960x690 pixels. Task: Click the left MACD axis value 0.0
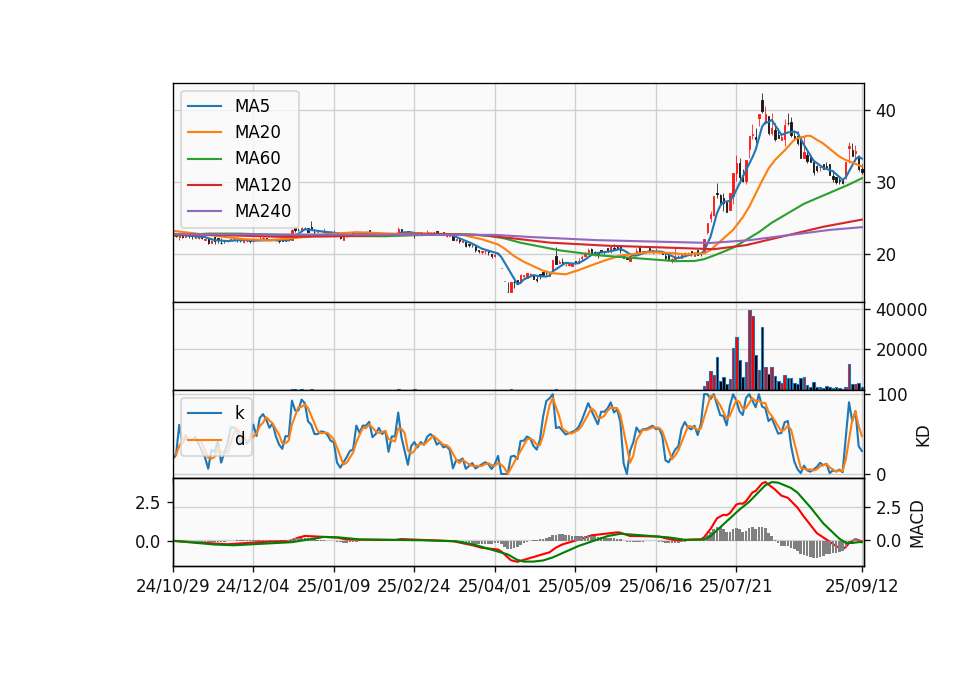tap(148, 542)
